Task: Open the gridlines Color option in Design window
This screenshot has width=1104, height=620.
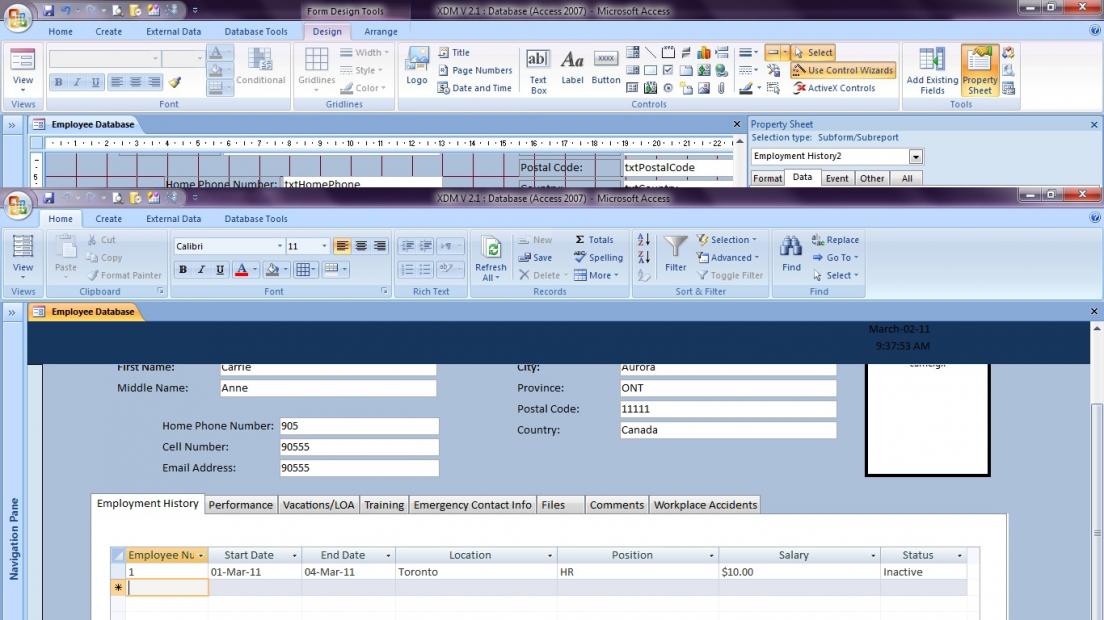Action: pos(363,88)
